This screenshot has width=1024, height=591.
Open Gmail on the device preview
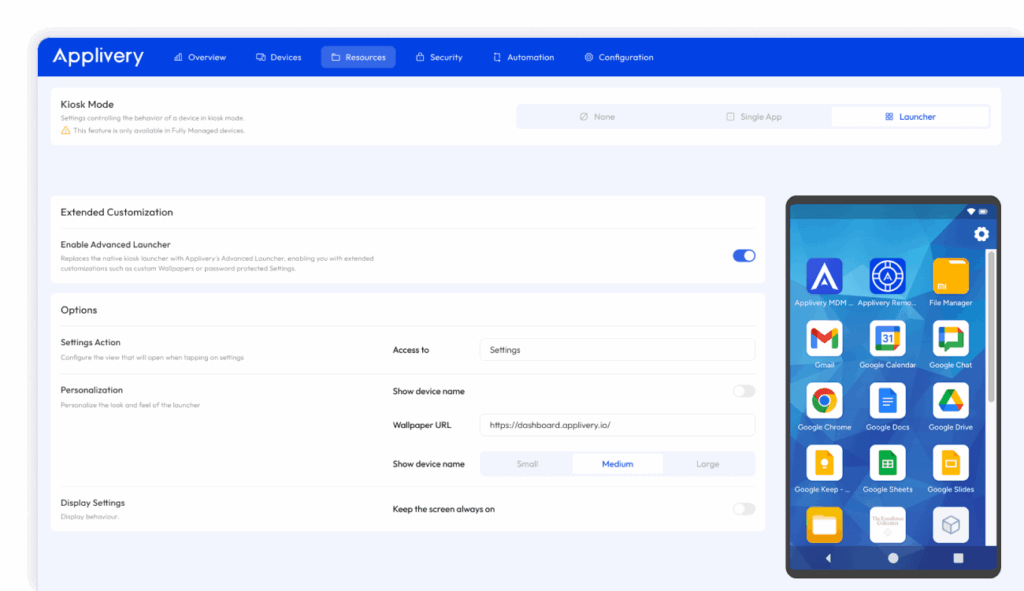point(823,340)
